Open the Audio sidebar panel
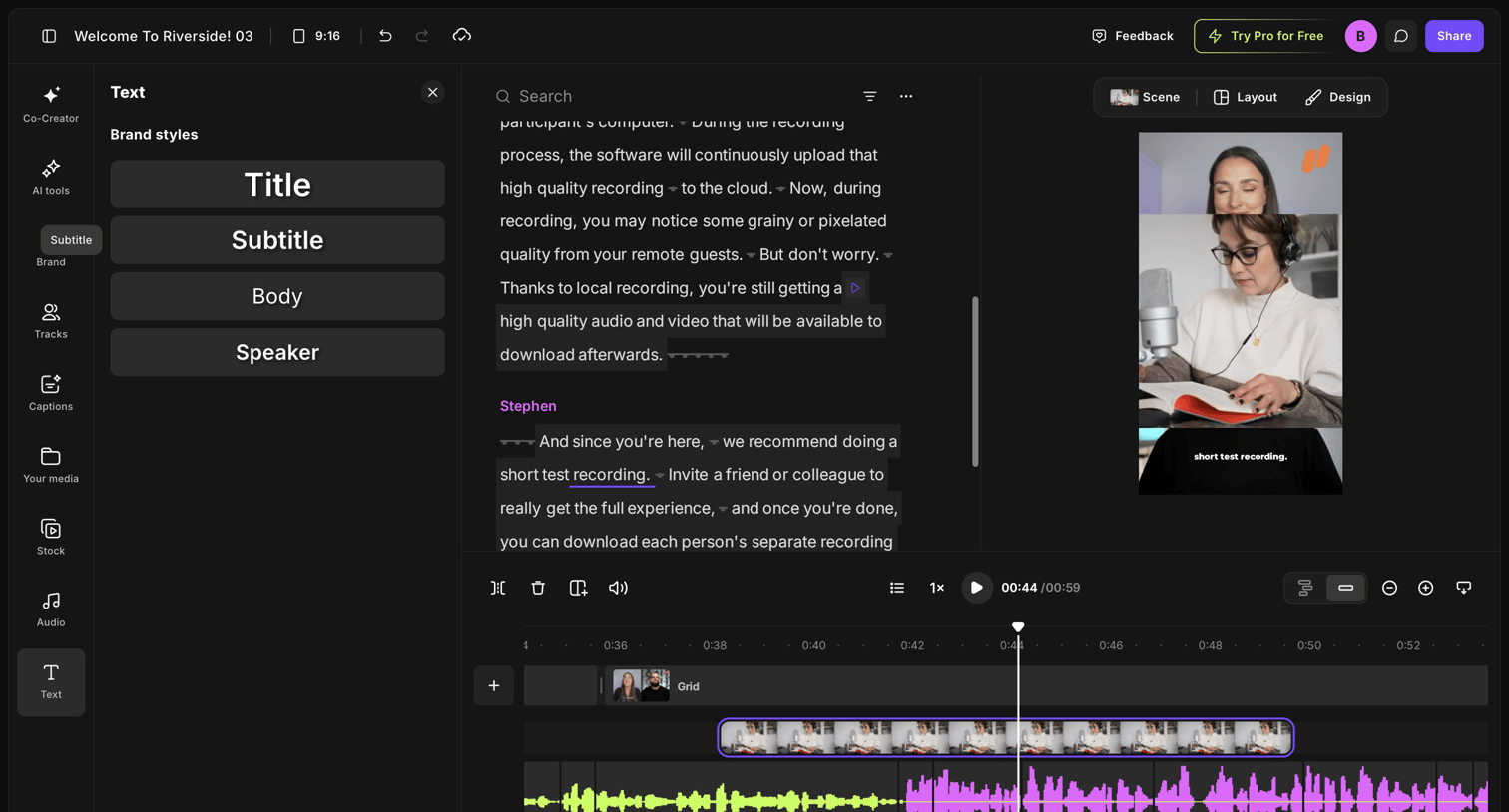 pyautogui.click(x=51, y=609)
